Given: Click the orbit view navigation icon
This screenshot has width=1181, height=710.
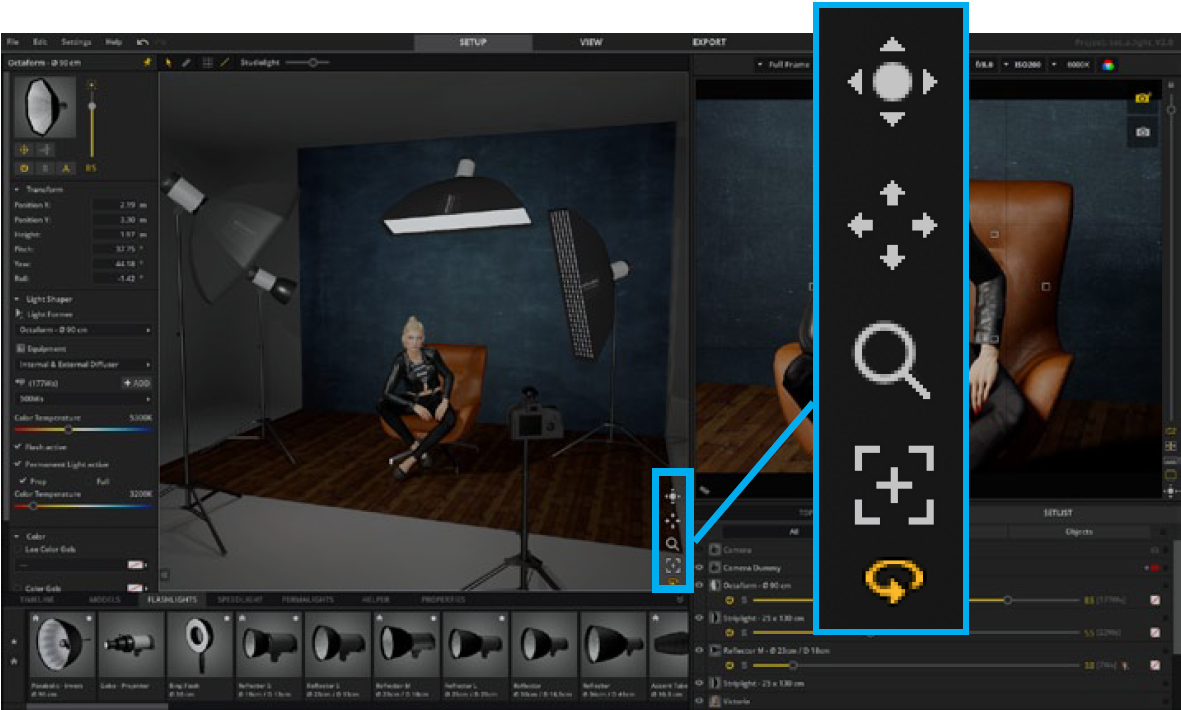Looking at the screenshot, I should (x=672, y=496).
